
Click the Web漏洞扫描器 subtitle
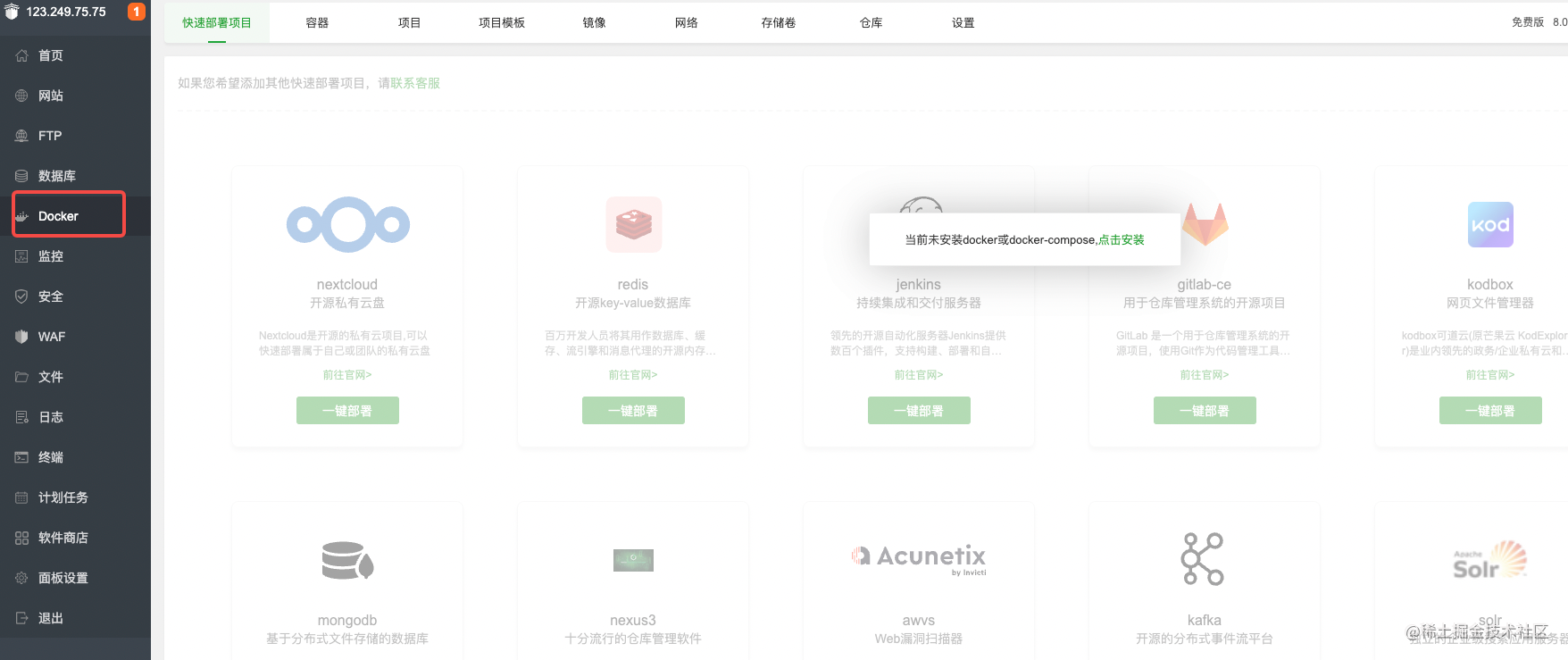[x=919, y=639]
